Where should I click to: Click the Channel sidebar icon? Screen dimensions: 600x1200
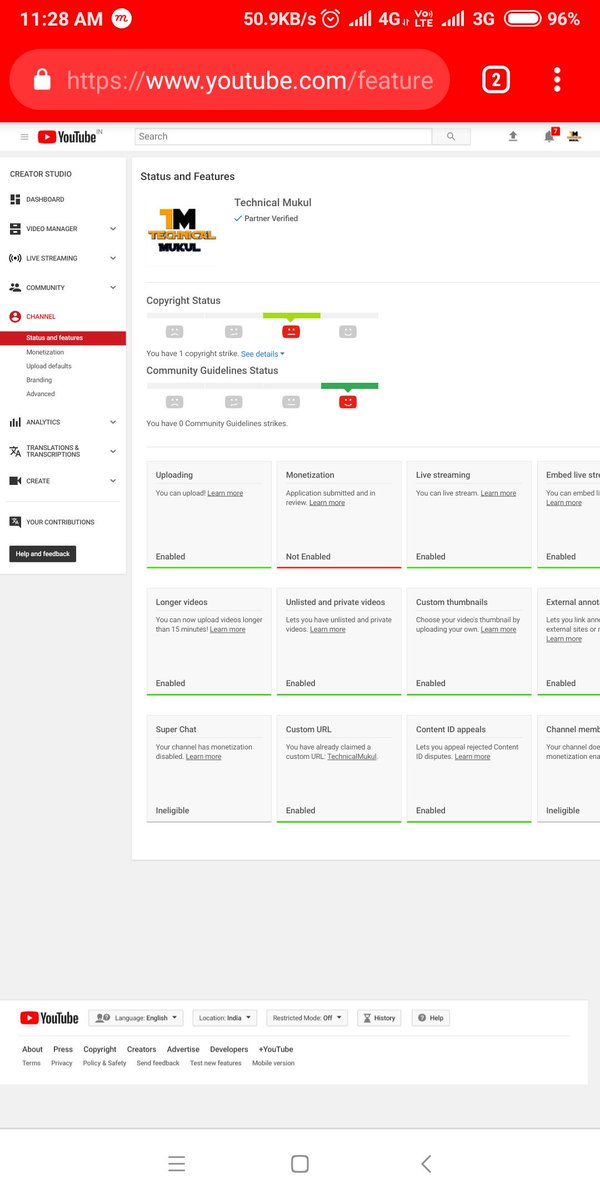click(x=15, y=317)
